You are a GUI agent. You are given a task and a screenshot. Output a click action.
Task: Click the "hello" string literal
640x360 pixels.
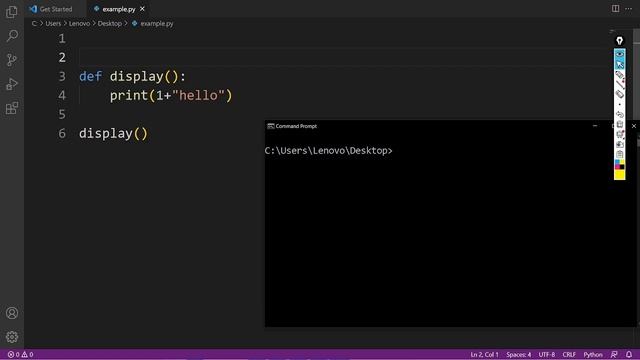coord(198,96)
